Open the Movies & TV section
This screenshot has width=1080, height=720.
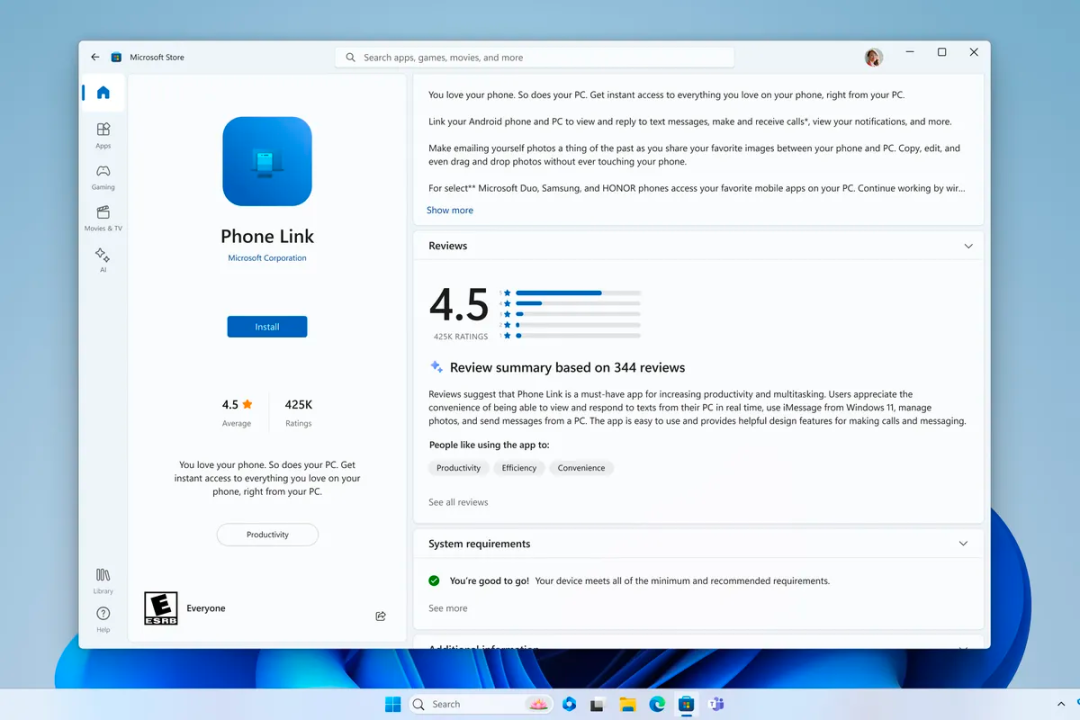103,218
